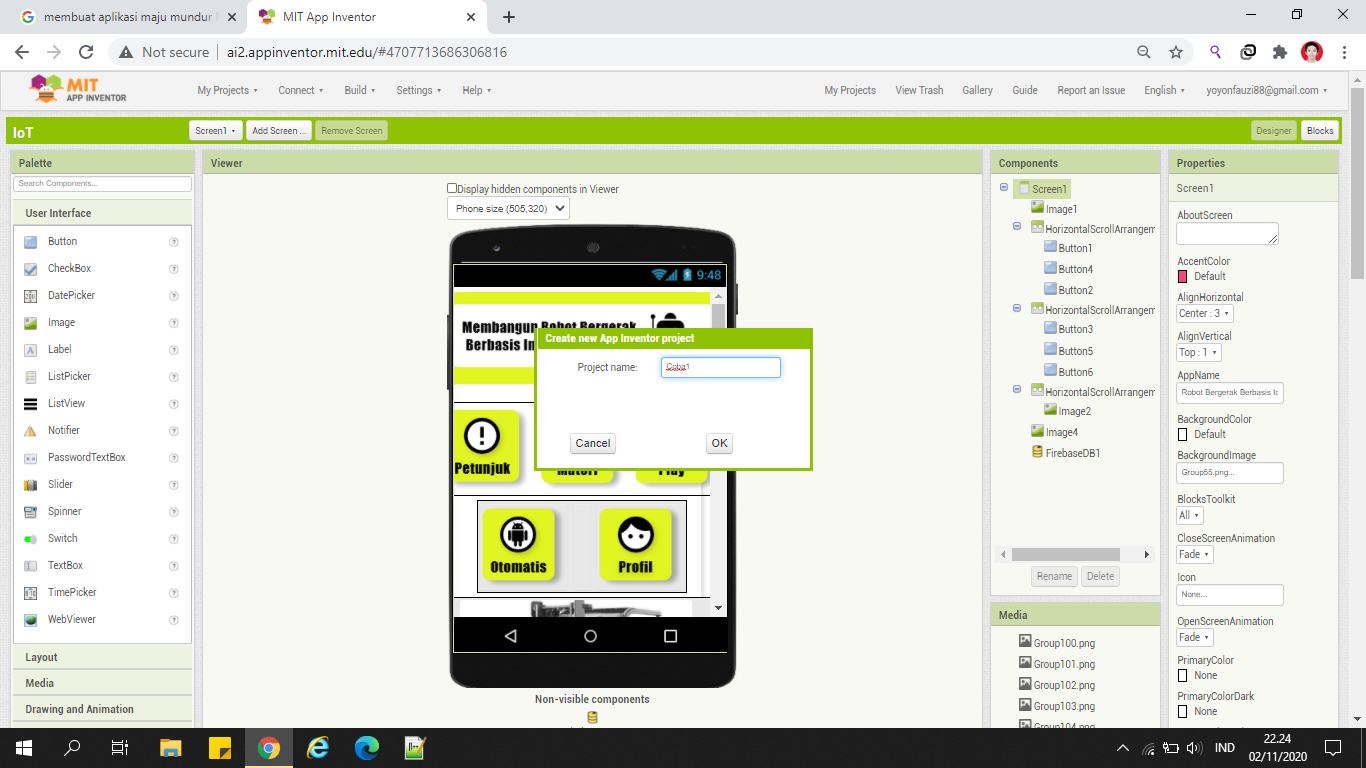This screenshot has height=768, width=1366.
Task: Select the TimePicker palette component icon
Action: pos(30,593)
